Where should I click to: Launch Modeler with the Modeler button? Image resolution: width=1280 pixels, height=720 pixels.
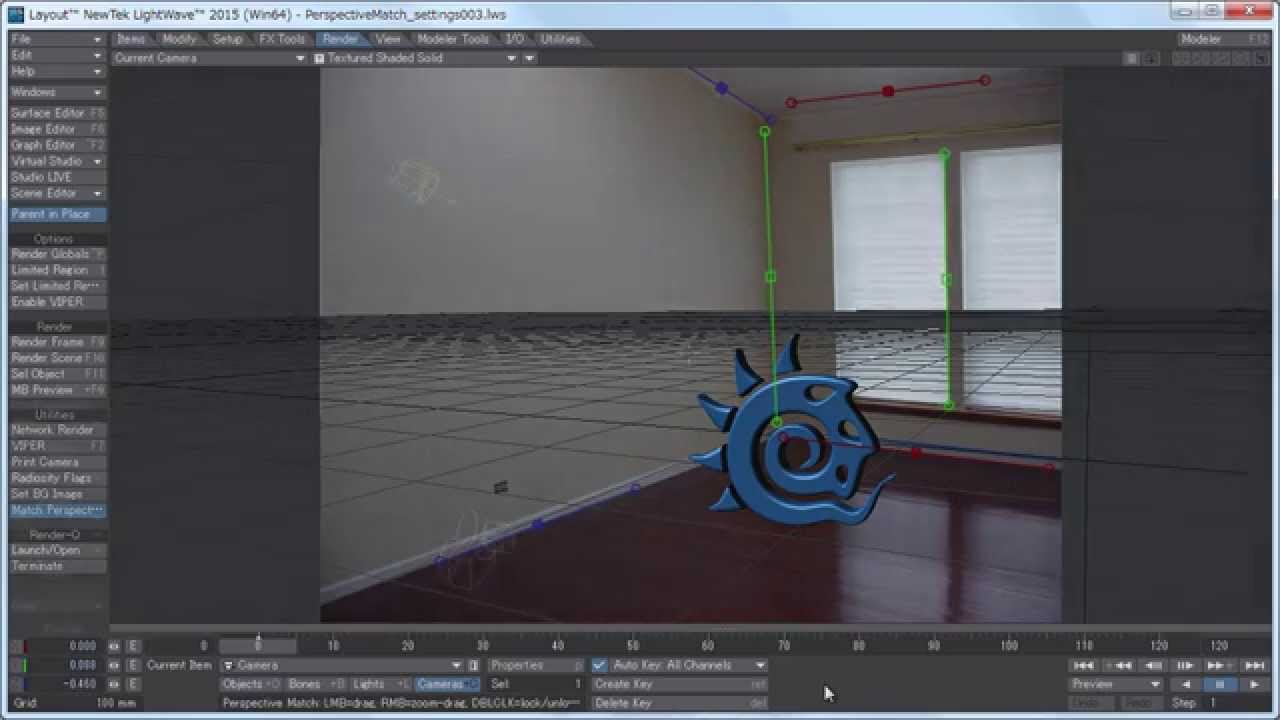tap(1223, 39)
